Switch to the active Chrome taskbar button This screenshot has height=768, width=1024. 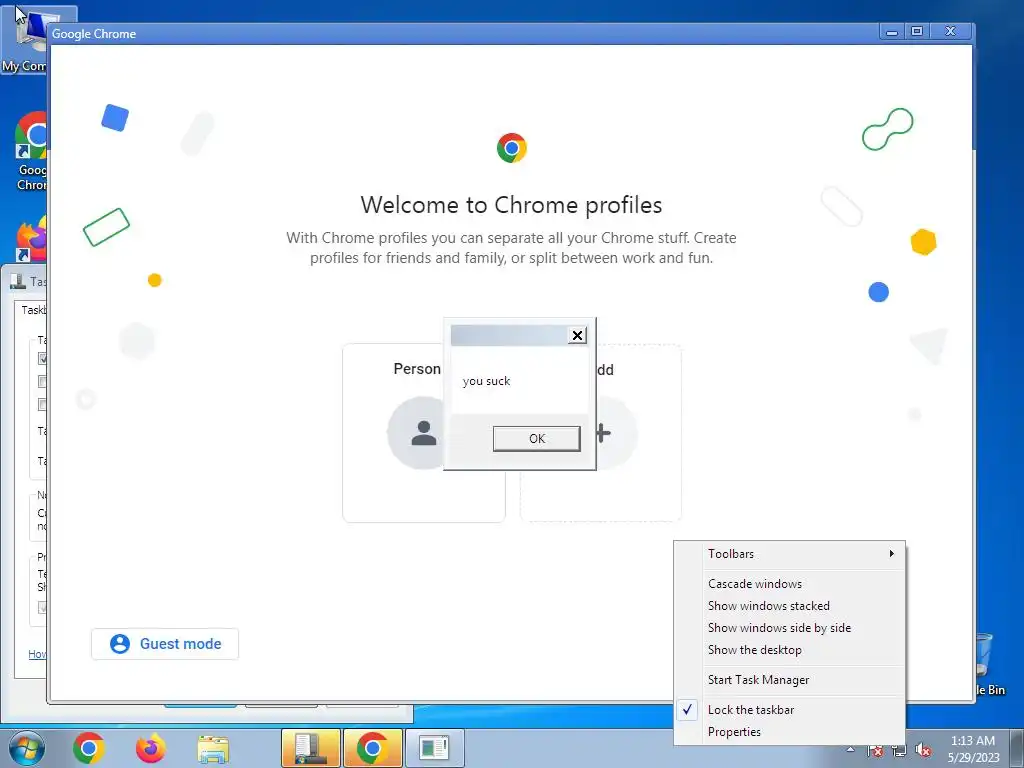(x=372, y=748)
